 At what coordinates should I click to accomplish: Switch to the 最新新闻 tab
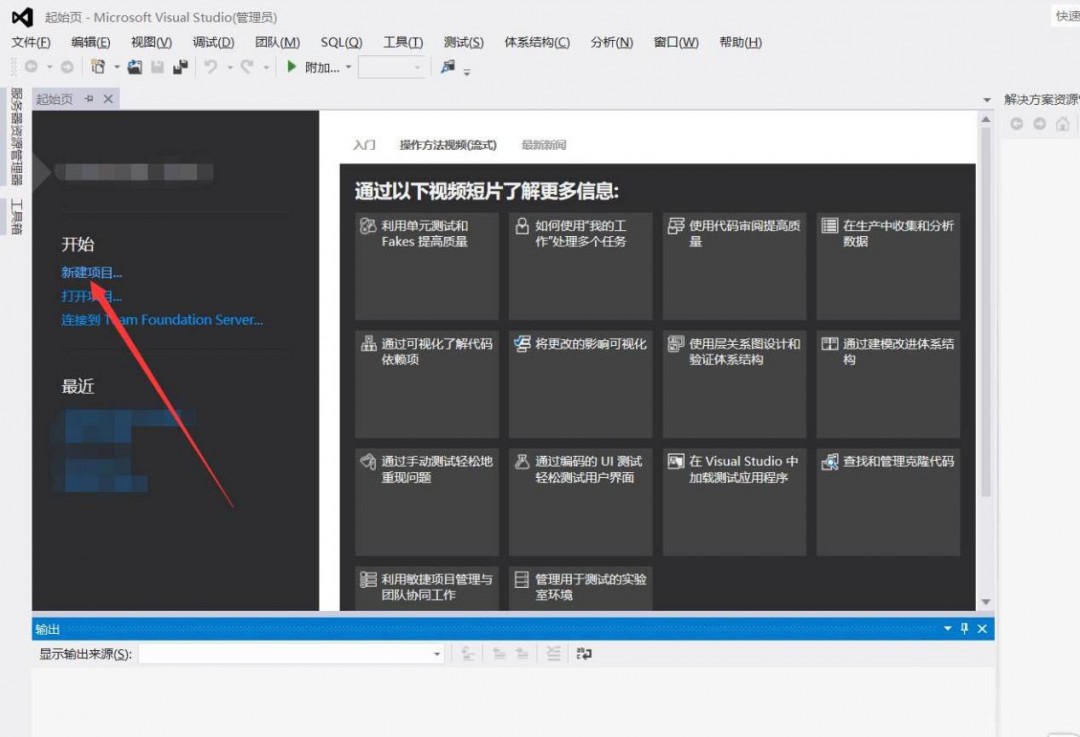coord(545,144)
